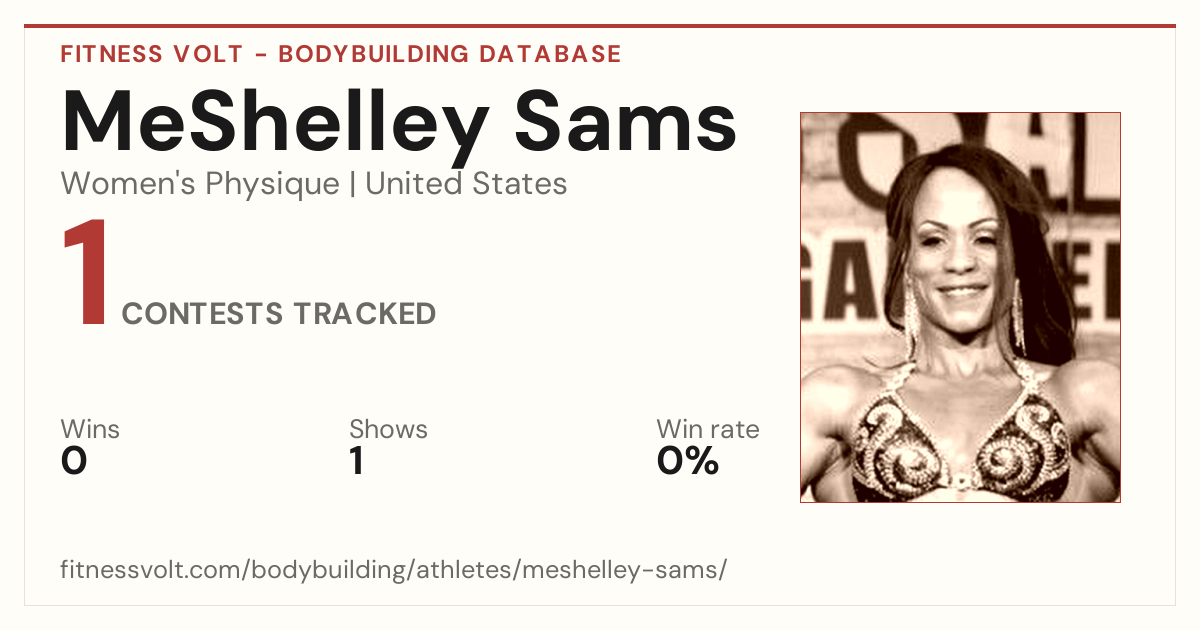
Task: Select the Wins value of 0
Action: coord(74,461)
